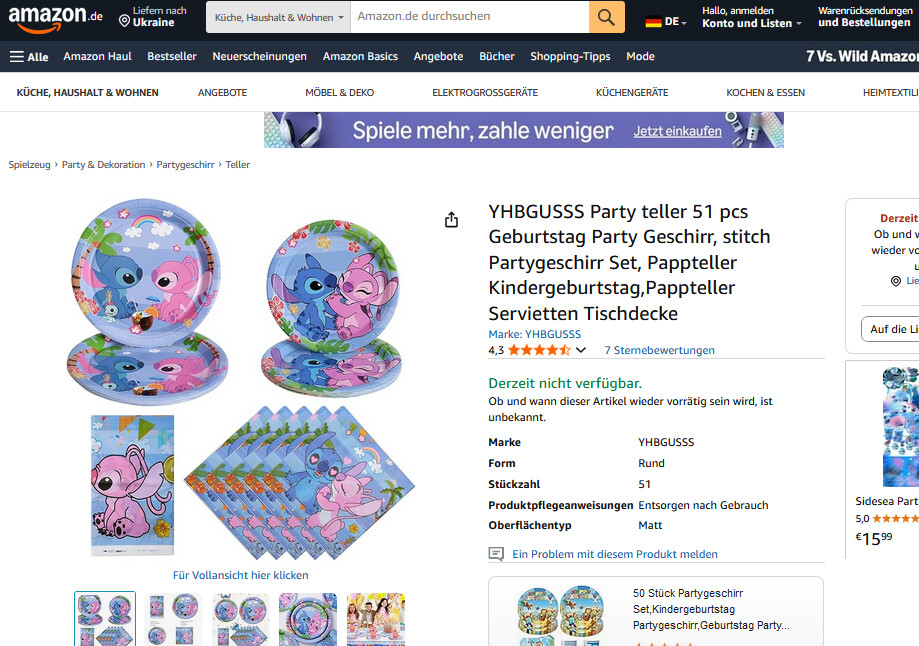Click the Partygeschirr breadcrumb link

click(x=185, y=165)
